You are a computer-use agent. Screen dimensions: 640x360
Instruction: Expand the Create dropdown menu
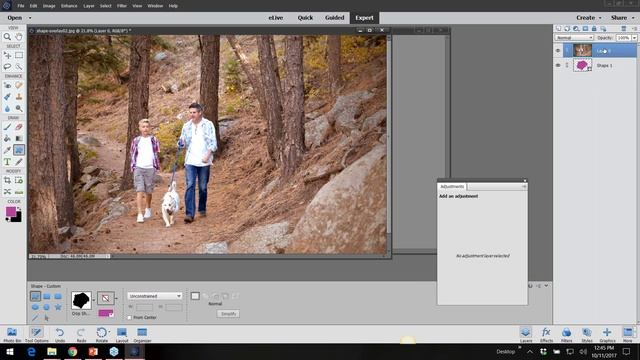pyautogui.click(x=589, y=18)
